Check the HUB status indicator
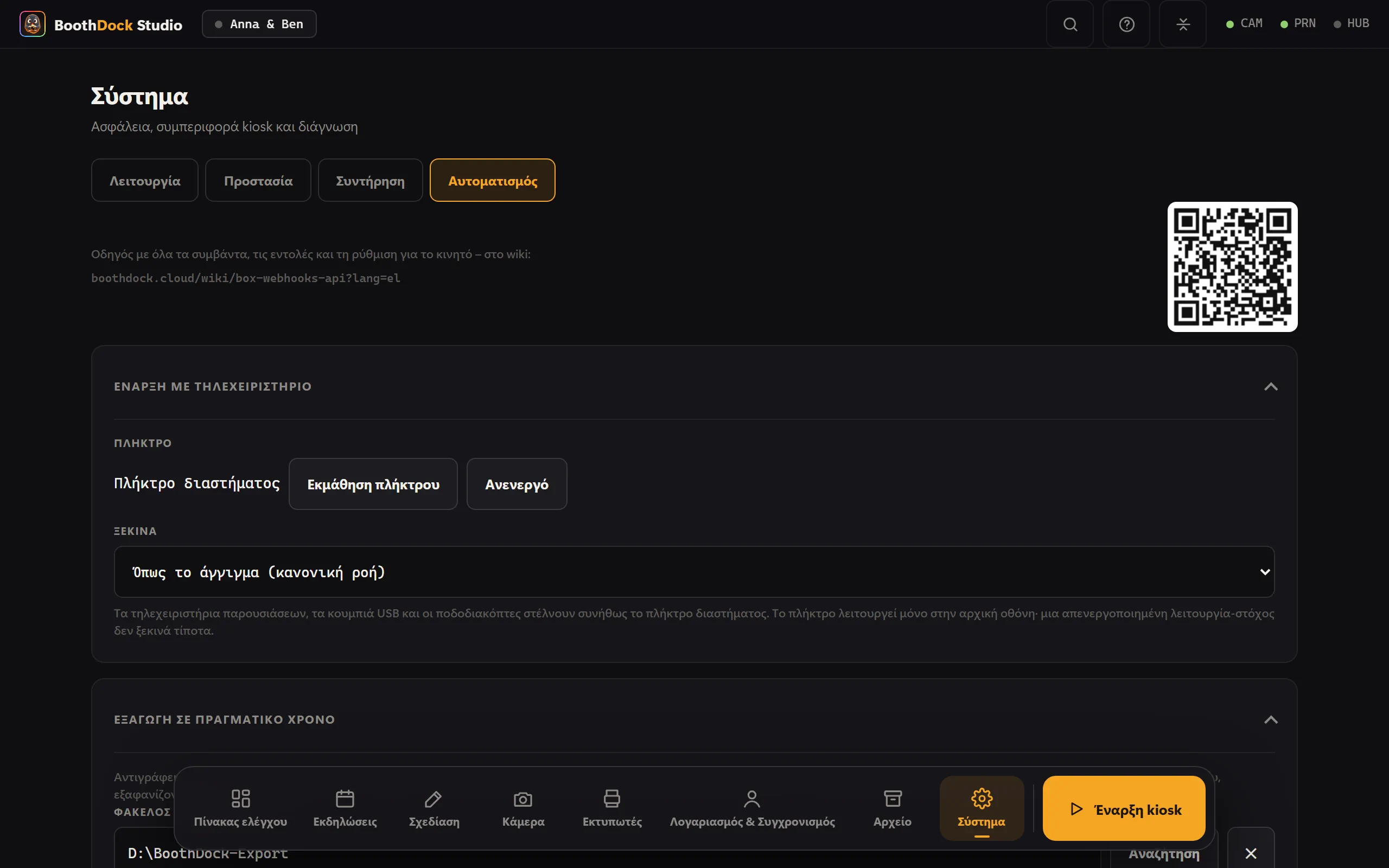Image resolution: width=1389 pixels, height=868 pixels. pos(1351,23)
